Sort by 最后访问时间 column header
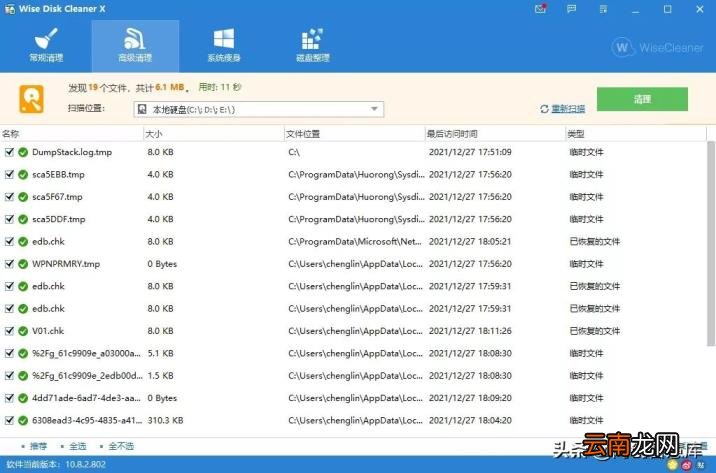Viewport: 716px width, 473px height. [495, 134]
